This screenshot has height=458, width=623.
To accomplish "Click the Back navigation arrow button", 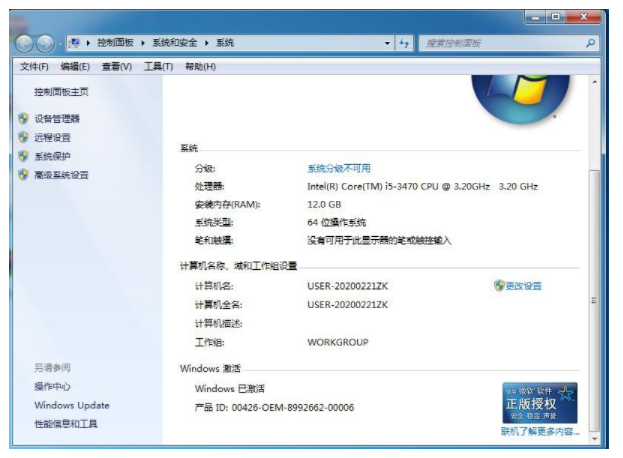I will (x=25, y=44).
